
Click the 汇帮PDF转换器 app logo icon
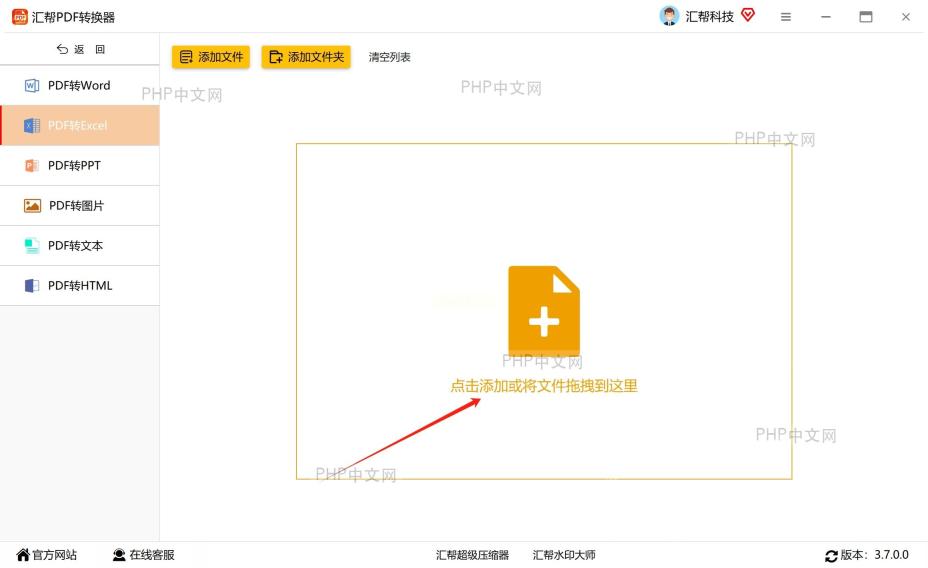tap(20, 17)
